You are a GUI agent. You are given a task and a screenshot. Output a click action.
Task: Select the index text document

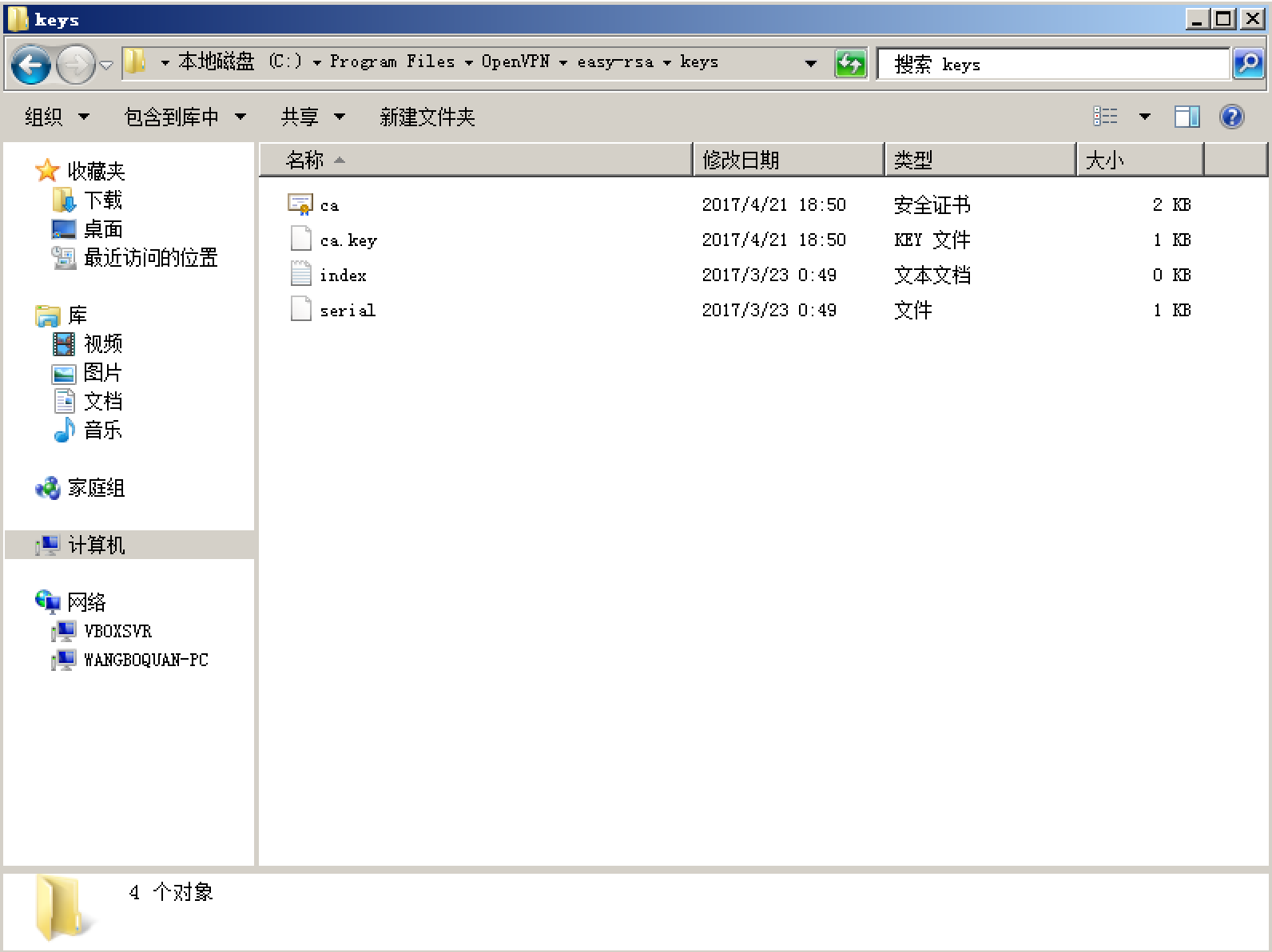pos(343,276)
